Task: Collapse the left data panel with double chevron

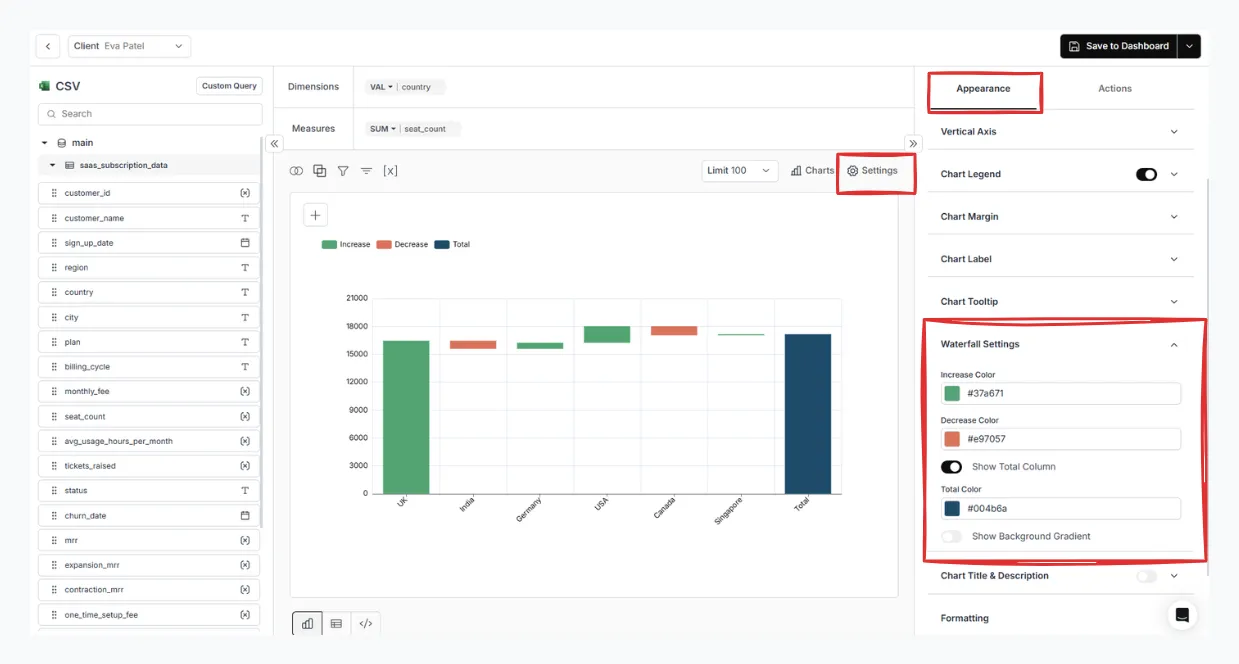Action: click(x=275, y=144)
